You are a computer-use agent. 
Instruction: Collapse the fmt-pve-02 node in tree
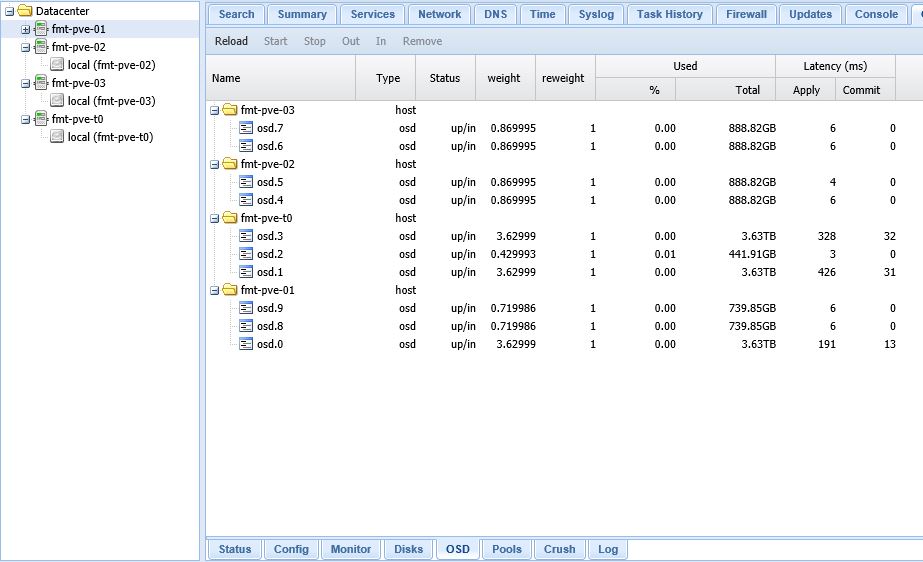pos(26,47)
